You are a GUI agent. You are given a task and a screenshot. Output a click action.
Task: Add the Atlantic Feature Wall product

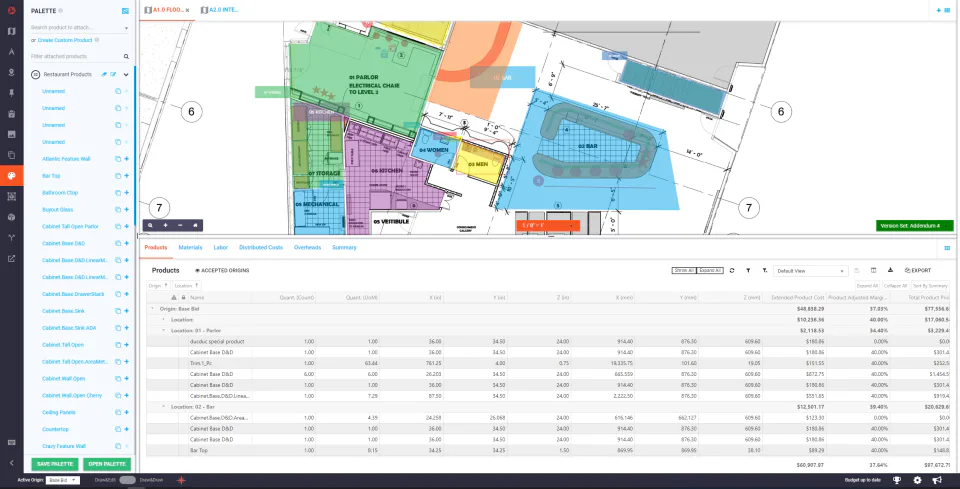[127, 159]
